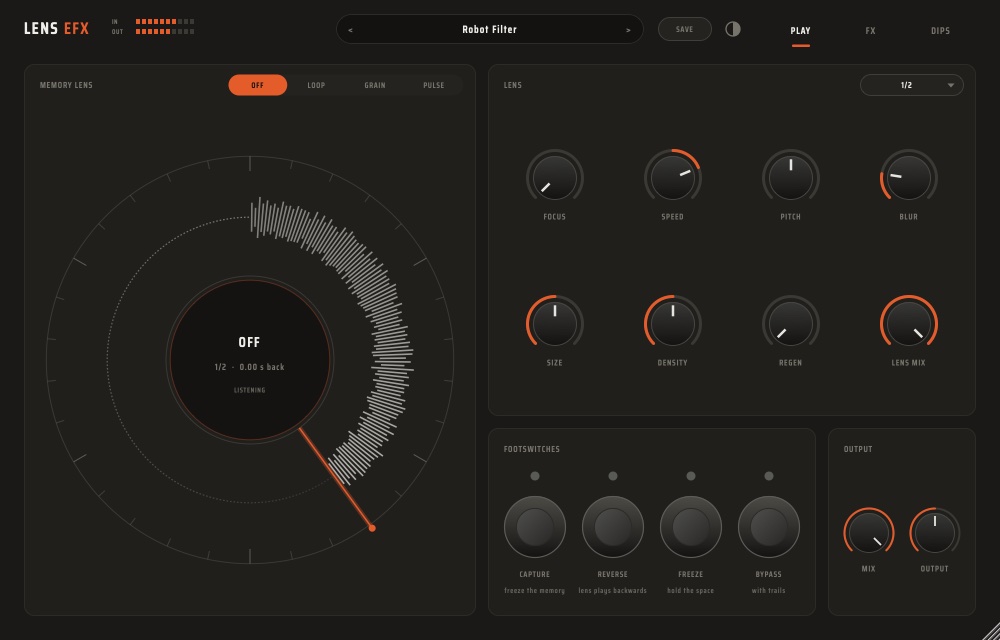Engage the BYPASS footswitch
The height and width of the screenshot is (640, 1000).
pos(768,527)
